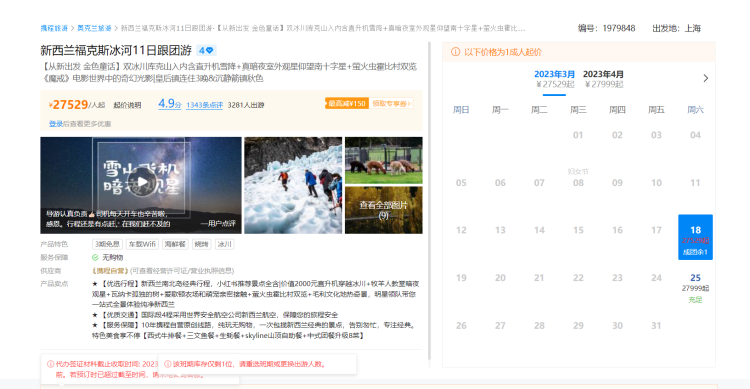Viewport: 750px width, 389px height.
Task: Open 起价说明 price explanation
Action: 127,105
